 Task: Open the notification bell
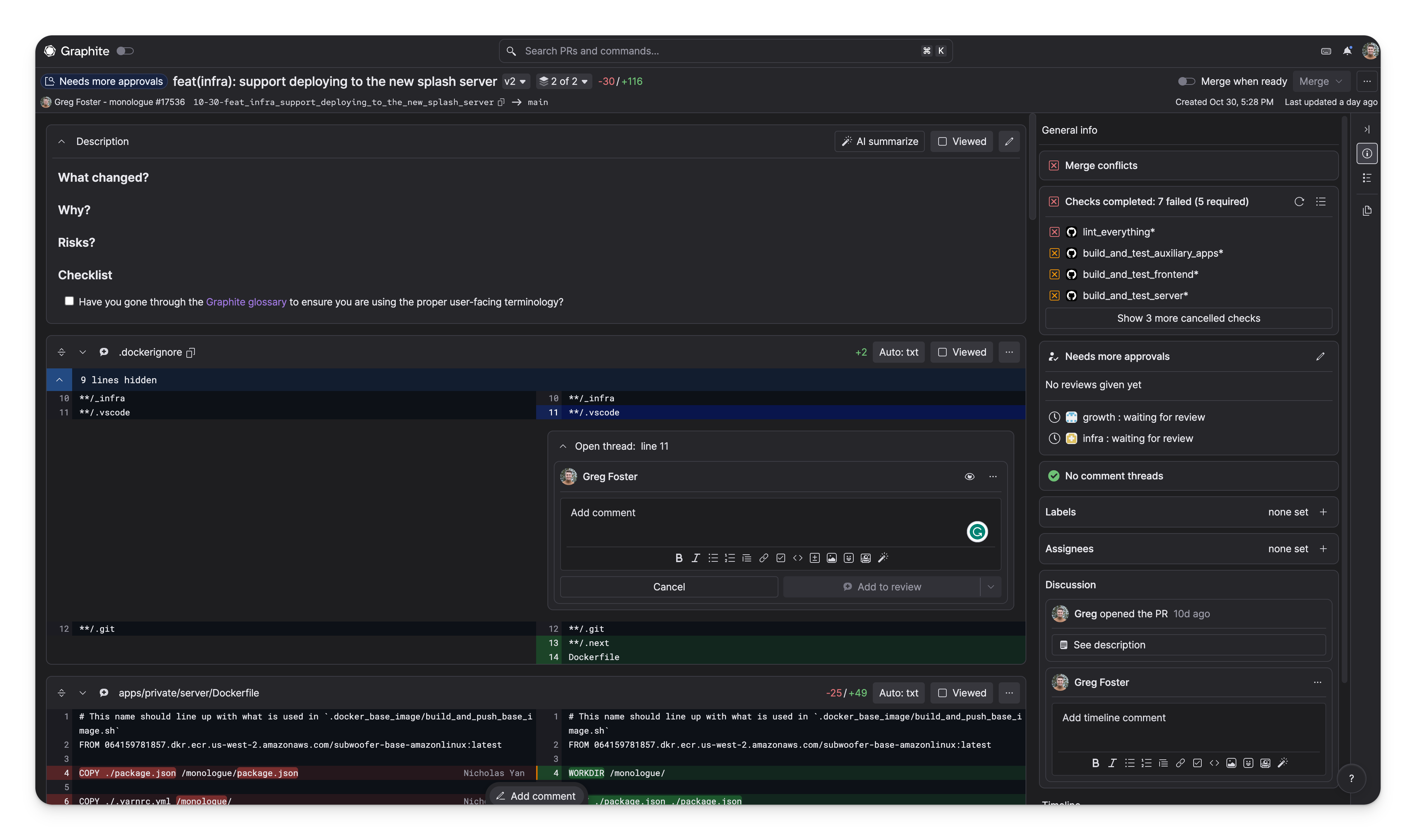1347,50
